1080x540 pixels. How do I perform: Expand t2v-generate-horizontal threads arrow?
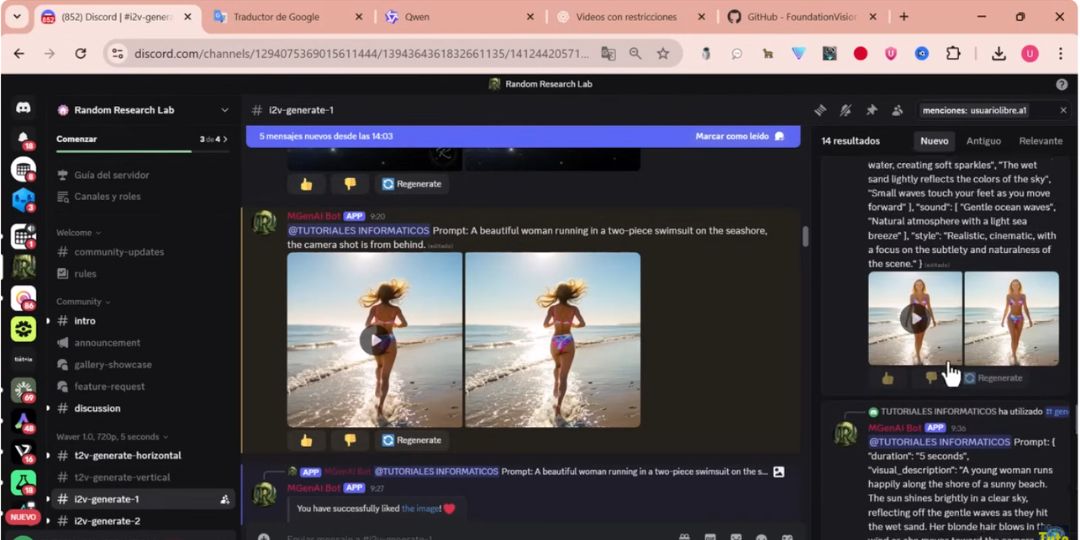(x=48, y=456)
